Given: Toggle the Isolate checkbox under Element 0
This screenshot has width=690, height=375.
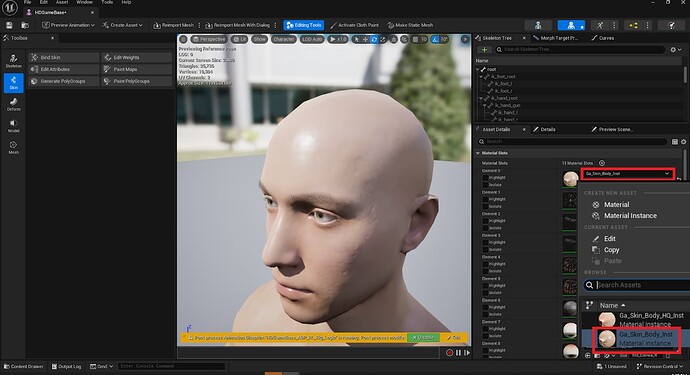Looking at the screenshot, I should click(485, 185).
